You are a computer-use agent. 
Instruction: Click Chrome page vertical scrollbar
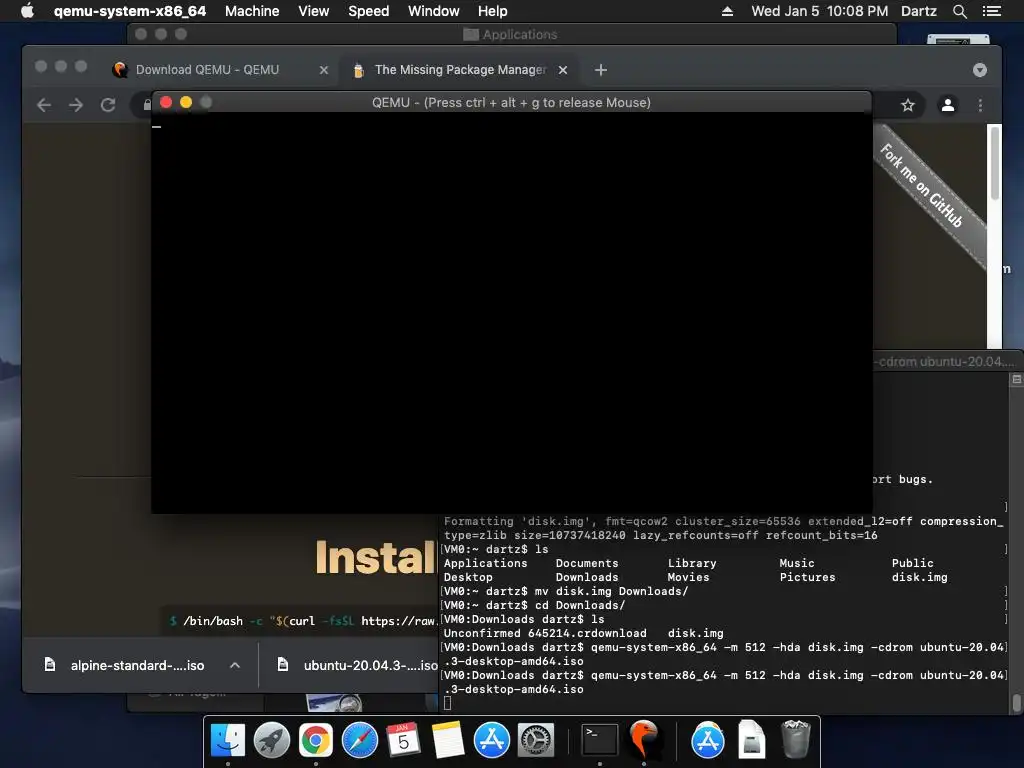(x=995, y=163)
